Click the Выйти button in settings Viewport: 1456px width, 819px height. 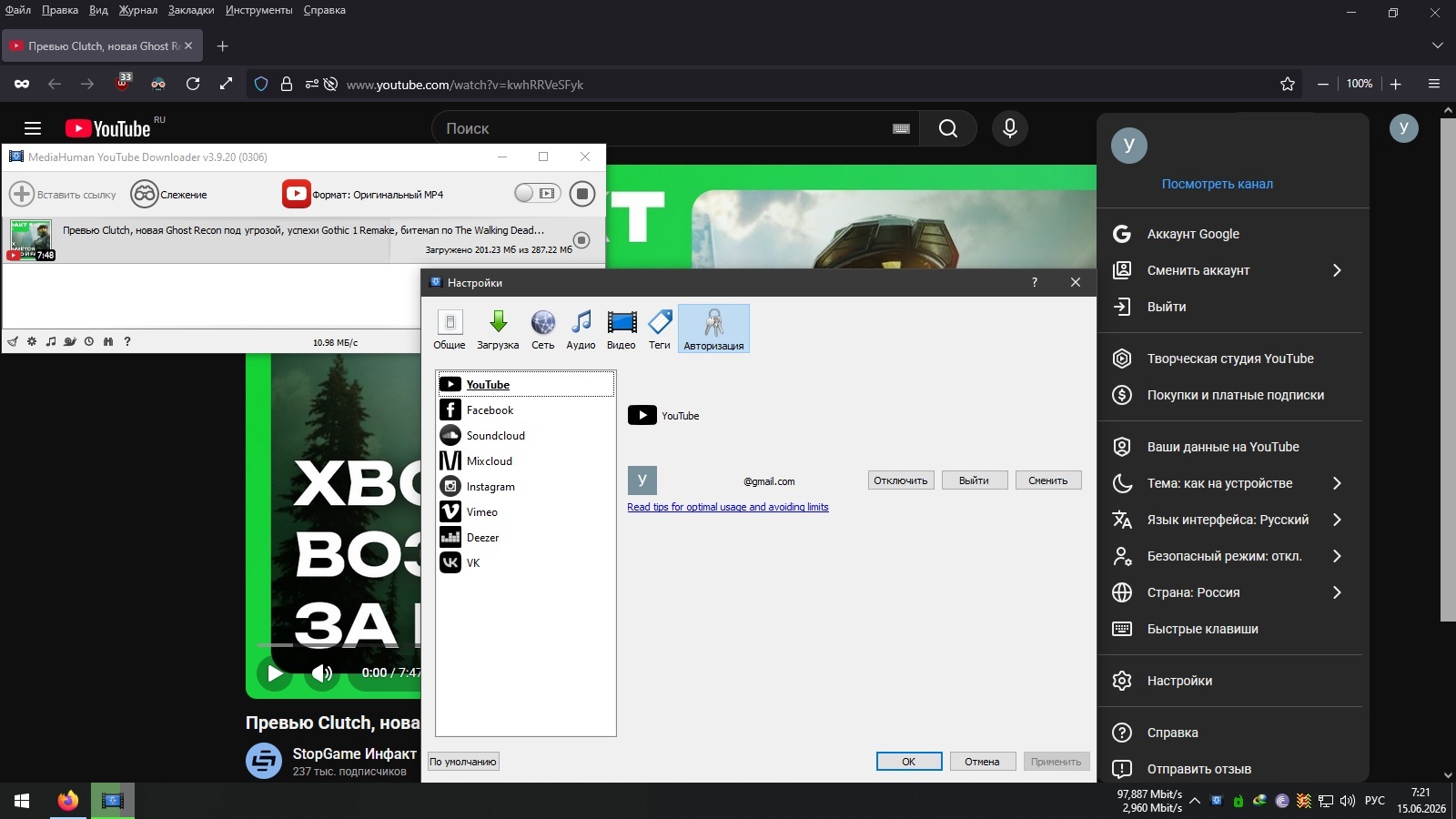click(974, 480)
